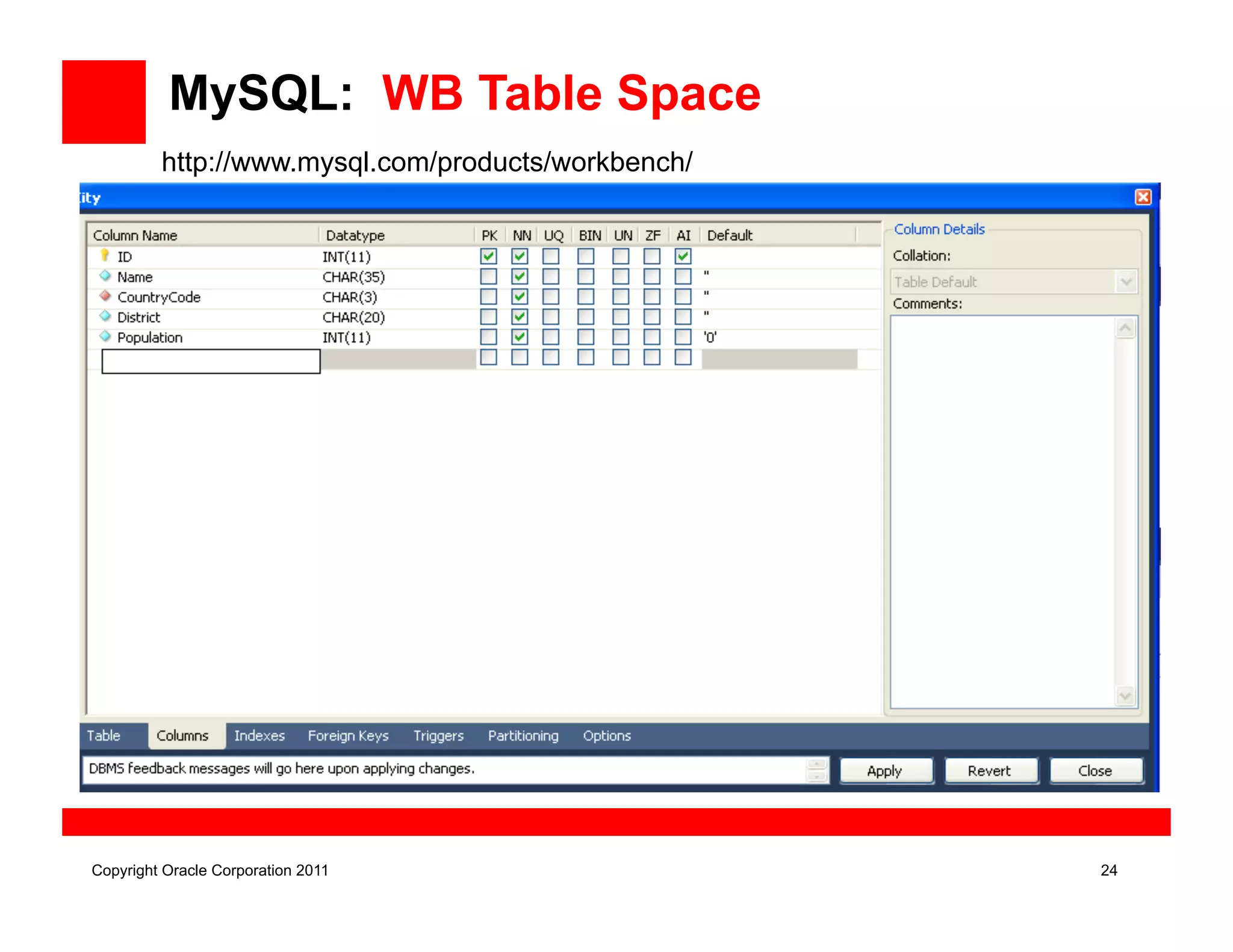Open the Foreign Keys tab
Viewport: 1233px width, 952px height.
(x=348, y=735)
